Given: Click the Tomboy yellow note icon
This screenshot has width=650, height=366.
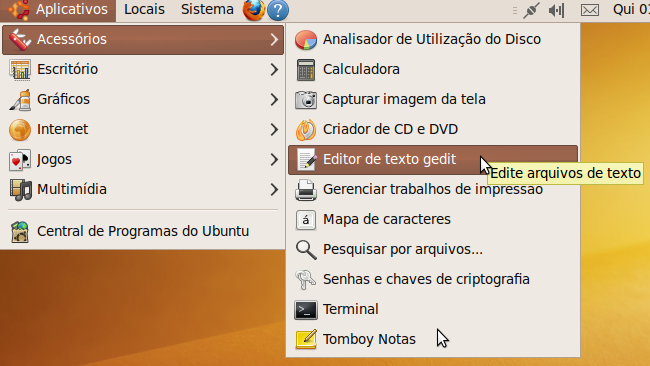Looking at the screenshot, I should (x=306, y=339).
